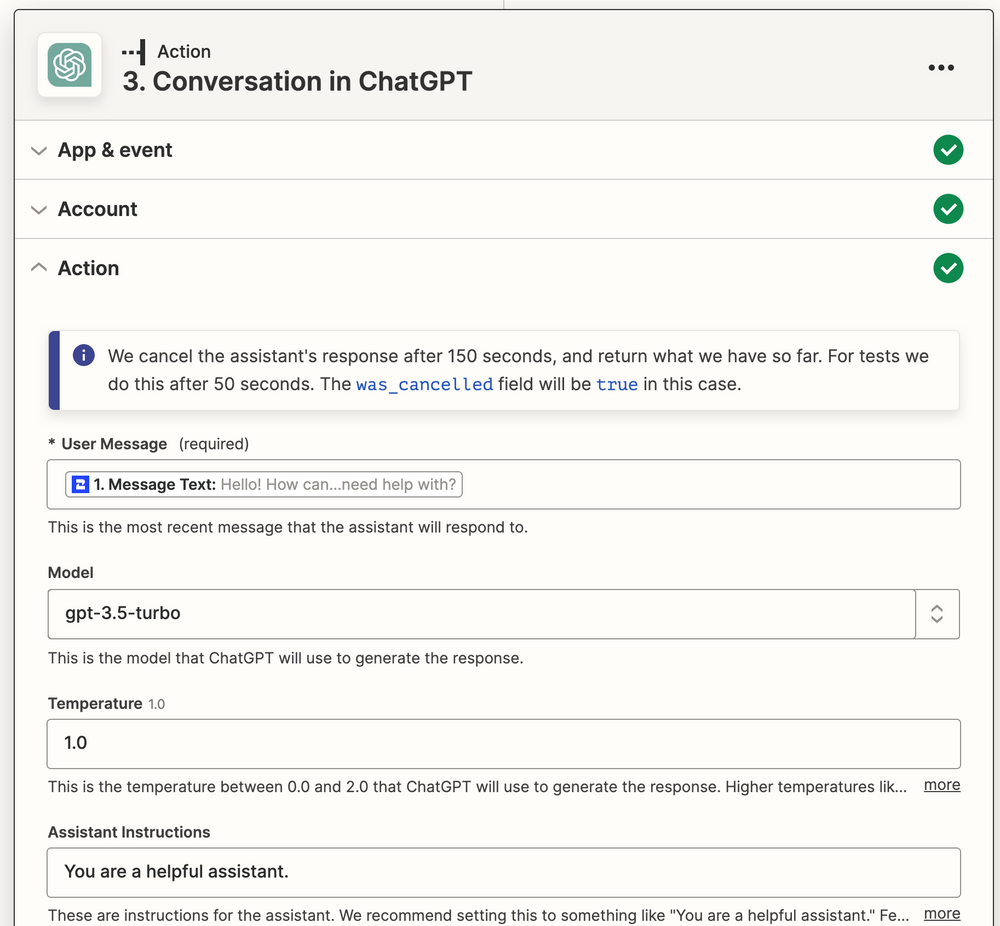Click the true code link
1000x926 pixels.
point(617,383)
